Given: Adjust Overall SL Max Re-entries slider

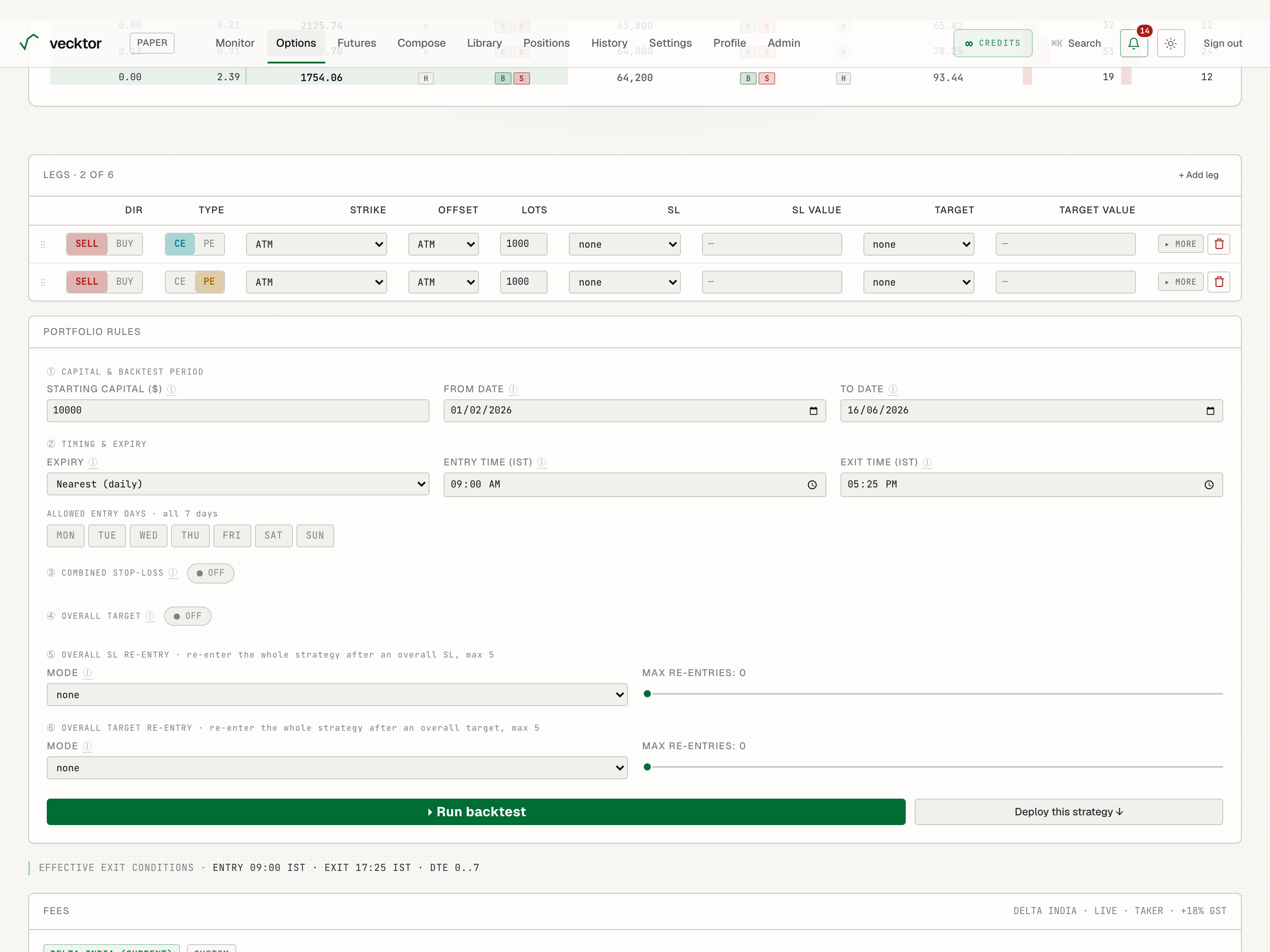Looking at the screenshot, I should pyautogui.click(x=932, y=694).
